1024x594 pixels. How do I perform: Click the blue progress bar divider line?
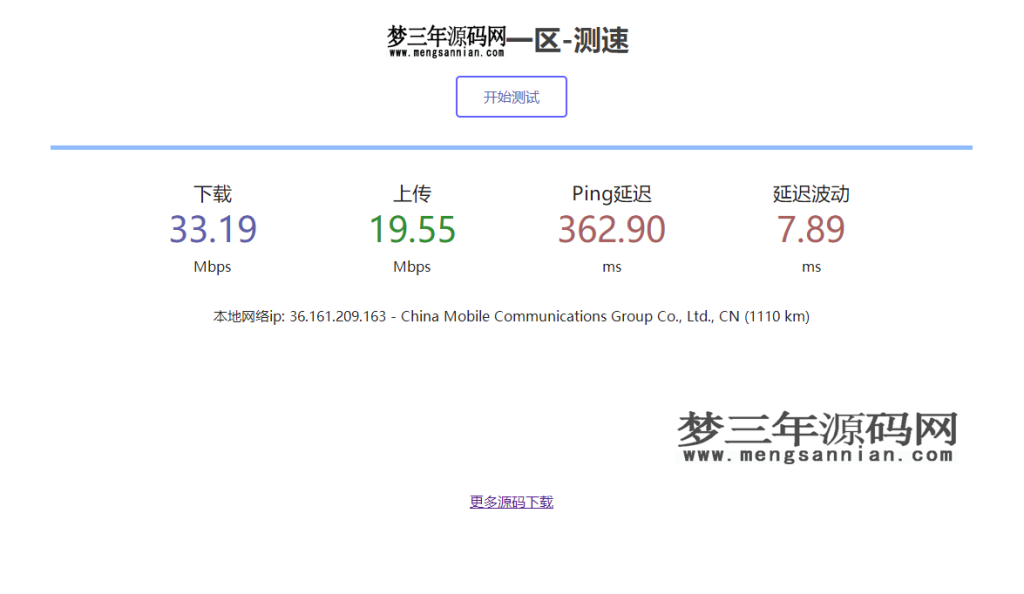coord(511,146)
